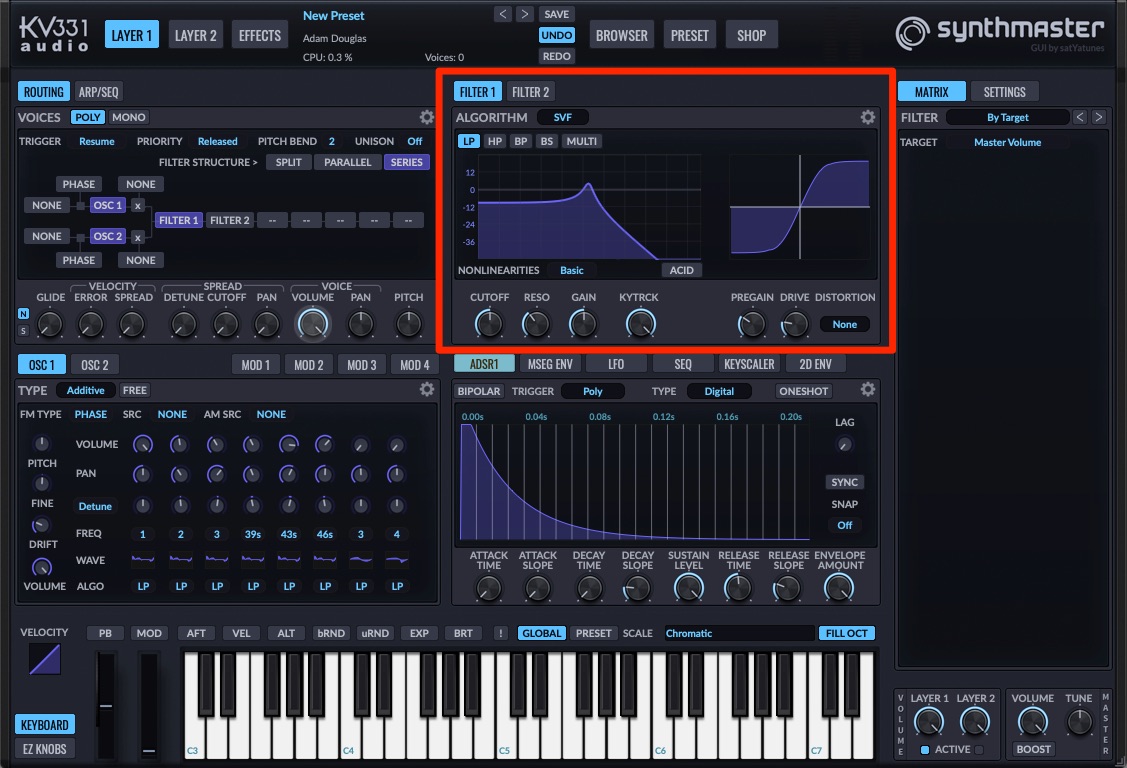Click the matrix filter previous arrow
Image resolution: width=1127 pixels, height=768 pixels.
[x=1080, y=117]
